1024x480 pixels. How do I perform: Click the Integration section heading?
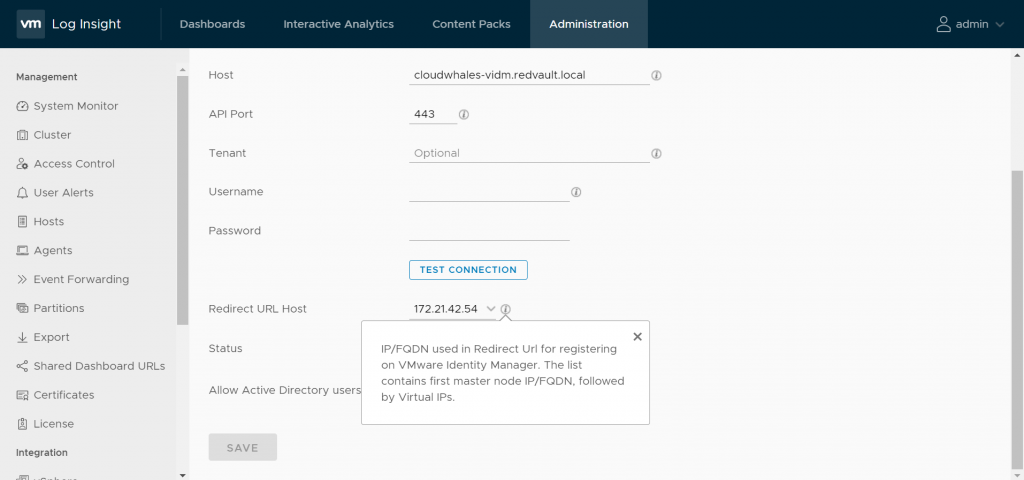(42, 453)
